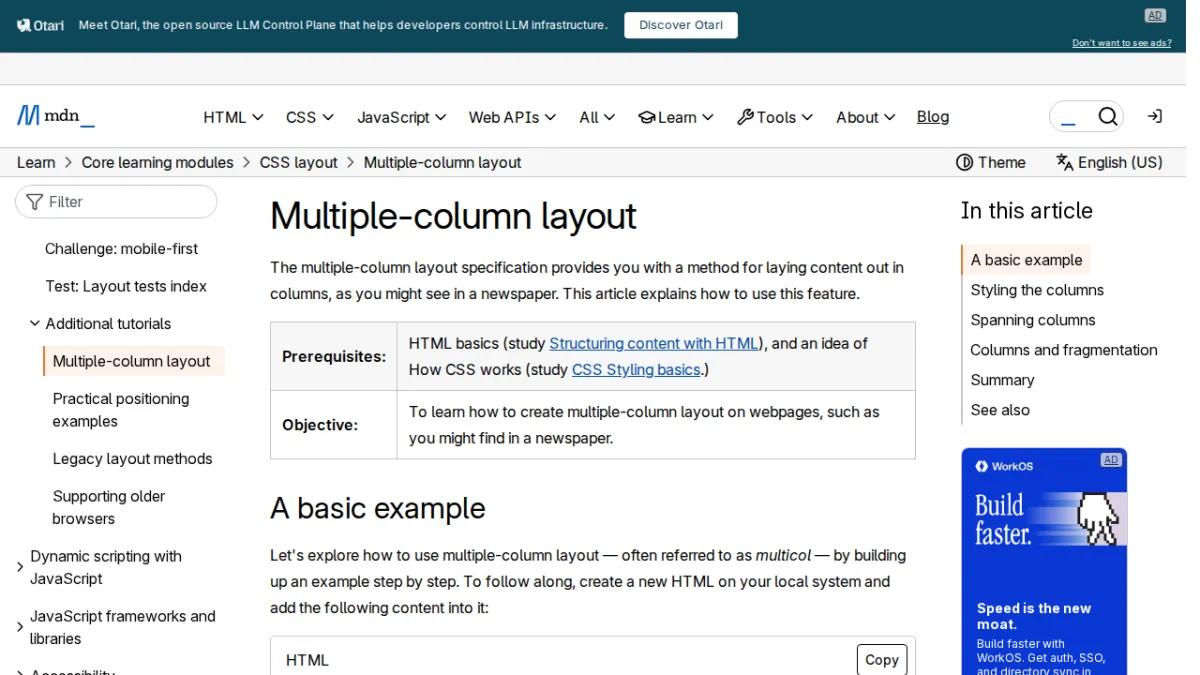
Task: Open the Learn menu in the top navigation
Action: 676,117
